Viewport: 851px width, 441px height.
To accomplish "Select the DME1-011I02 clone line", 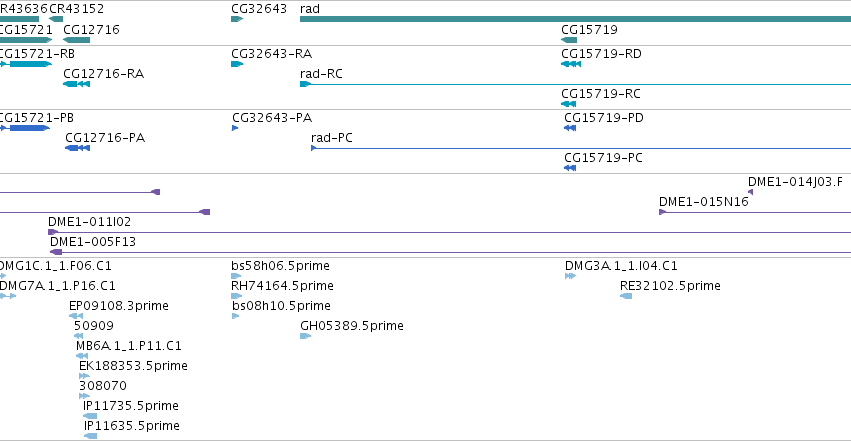I will point(449,232).
